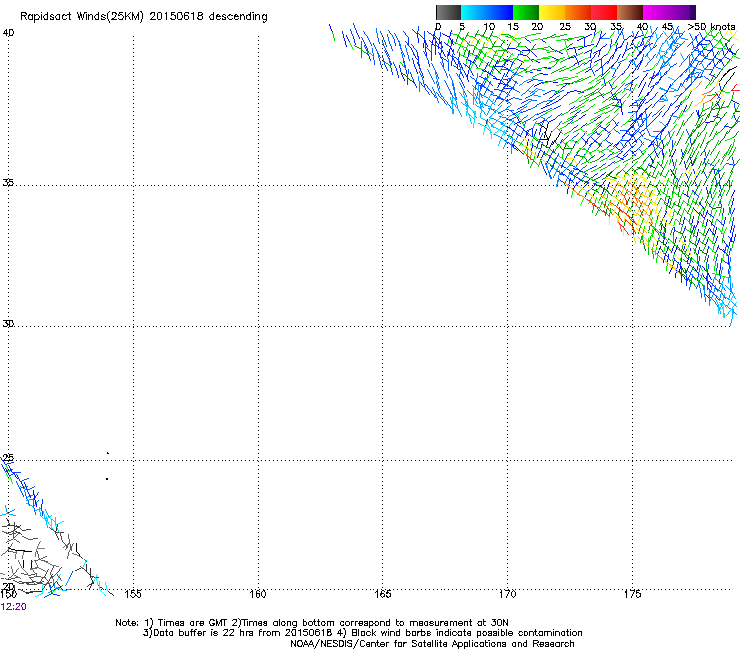
Task: Click the cyan 5-10 knots legend segment
Action: coord(474,12)
